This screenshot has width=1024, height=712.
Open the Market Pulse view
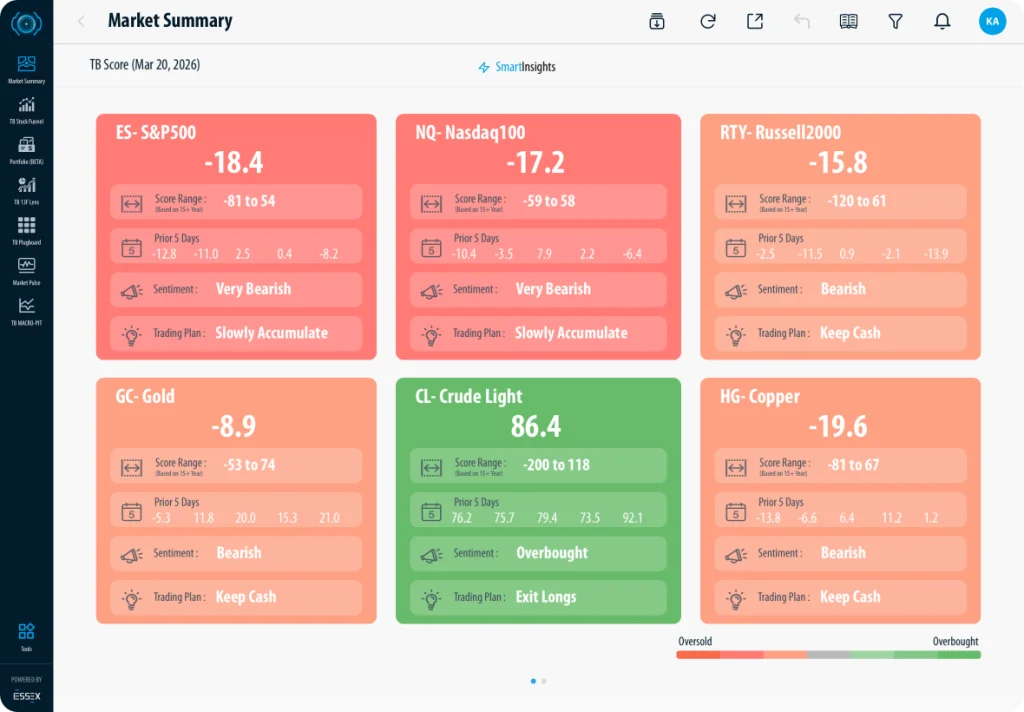(x=26, y=267)
